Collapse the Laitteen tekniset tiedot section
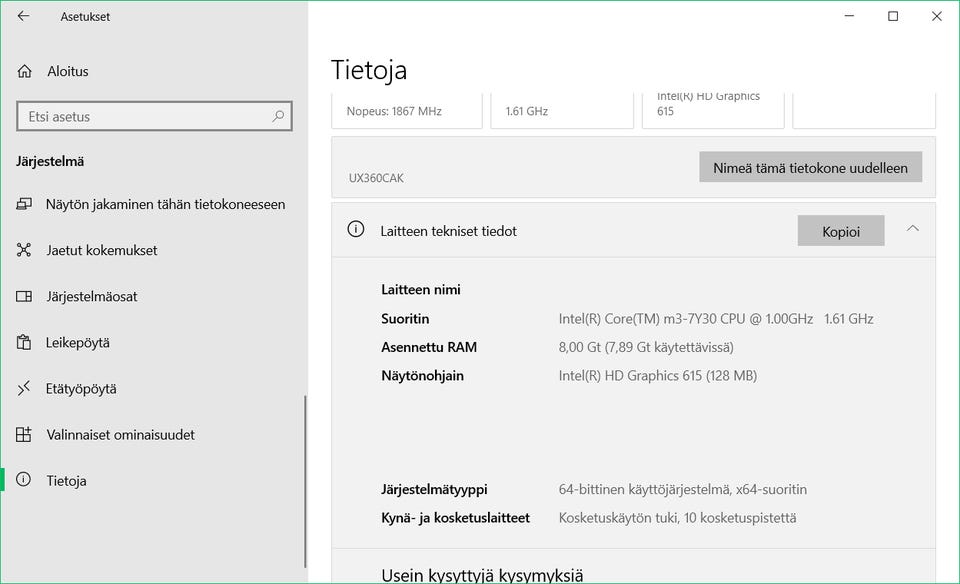Viewport: 960px width, 584px height. [x=912, y=229]
